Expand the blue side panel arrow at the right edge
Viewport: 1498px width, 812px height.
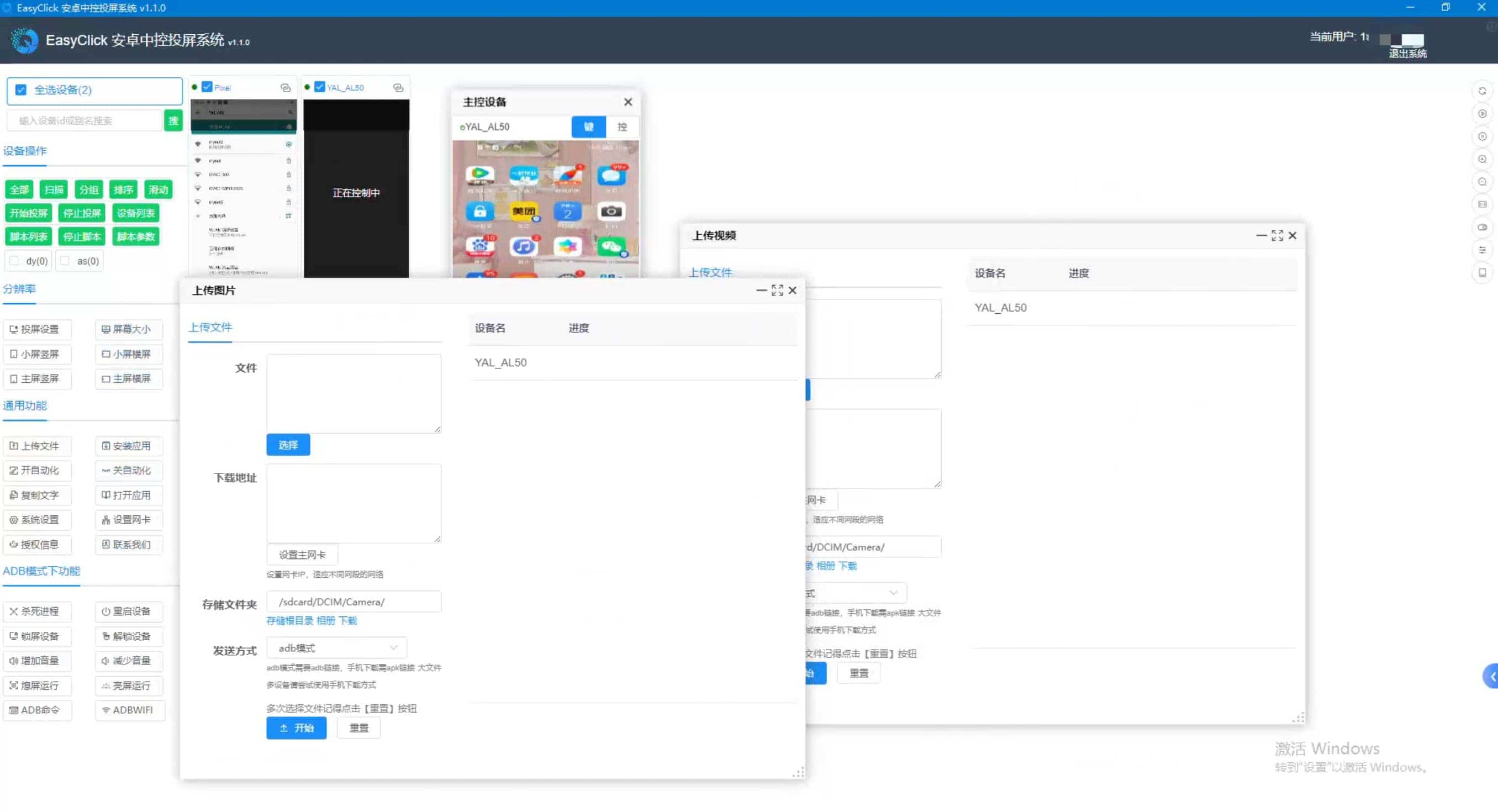coord(1491,676)
